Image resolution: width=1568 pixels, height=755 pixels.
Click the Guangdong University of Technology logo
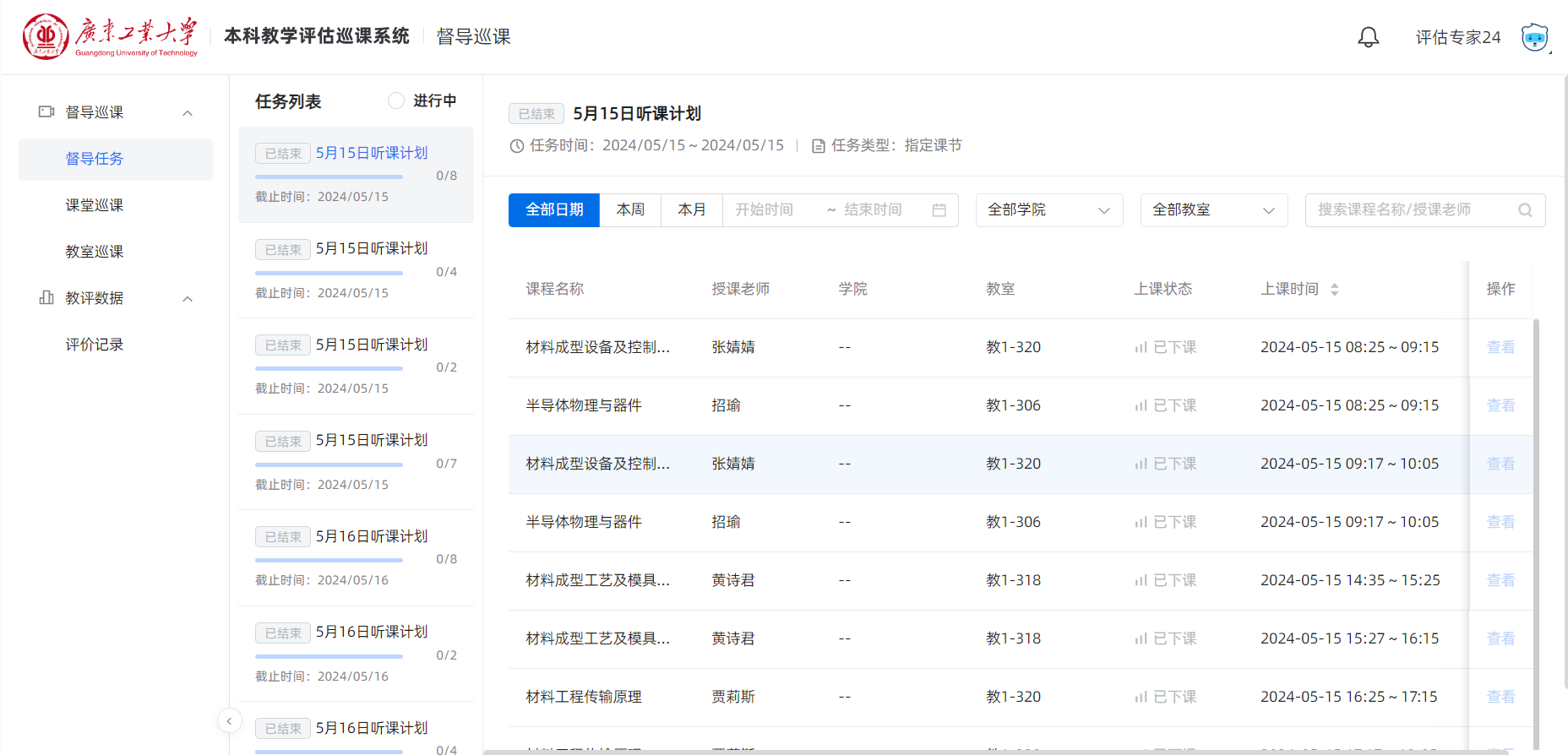point(111,37)
